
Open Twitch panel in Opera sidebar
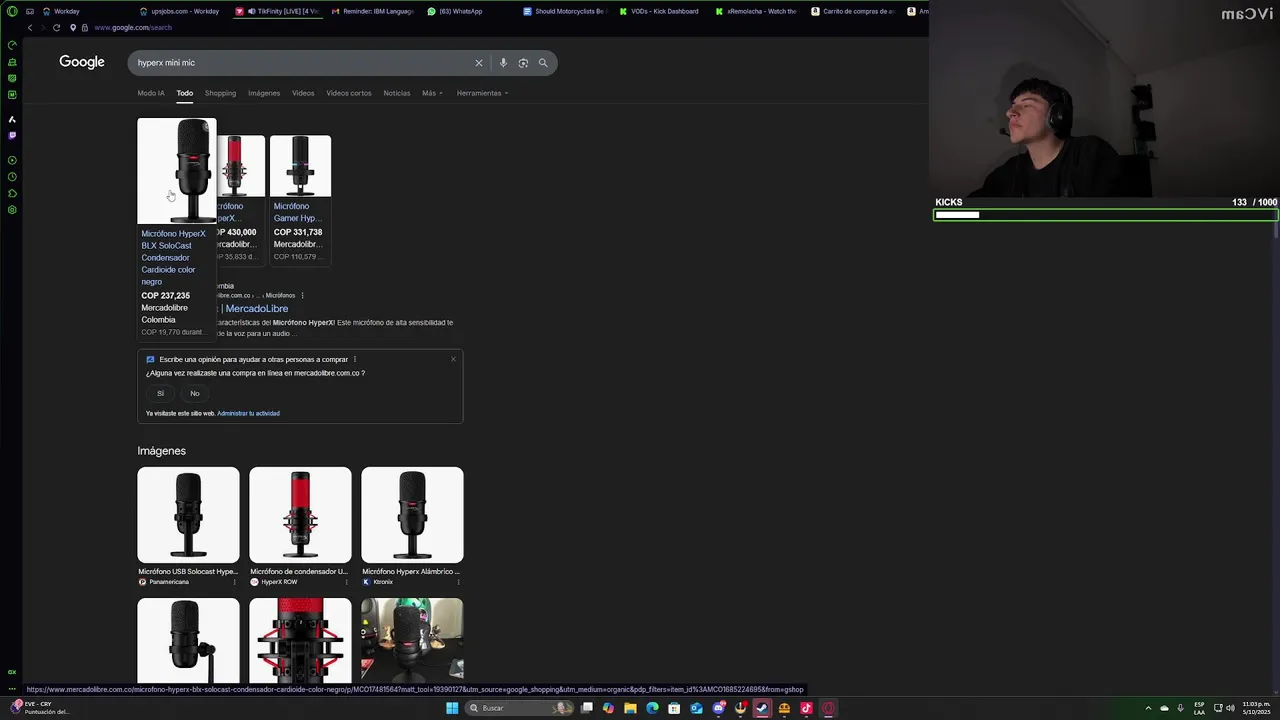(12, 135)
